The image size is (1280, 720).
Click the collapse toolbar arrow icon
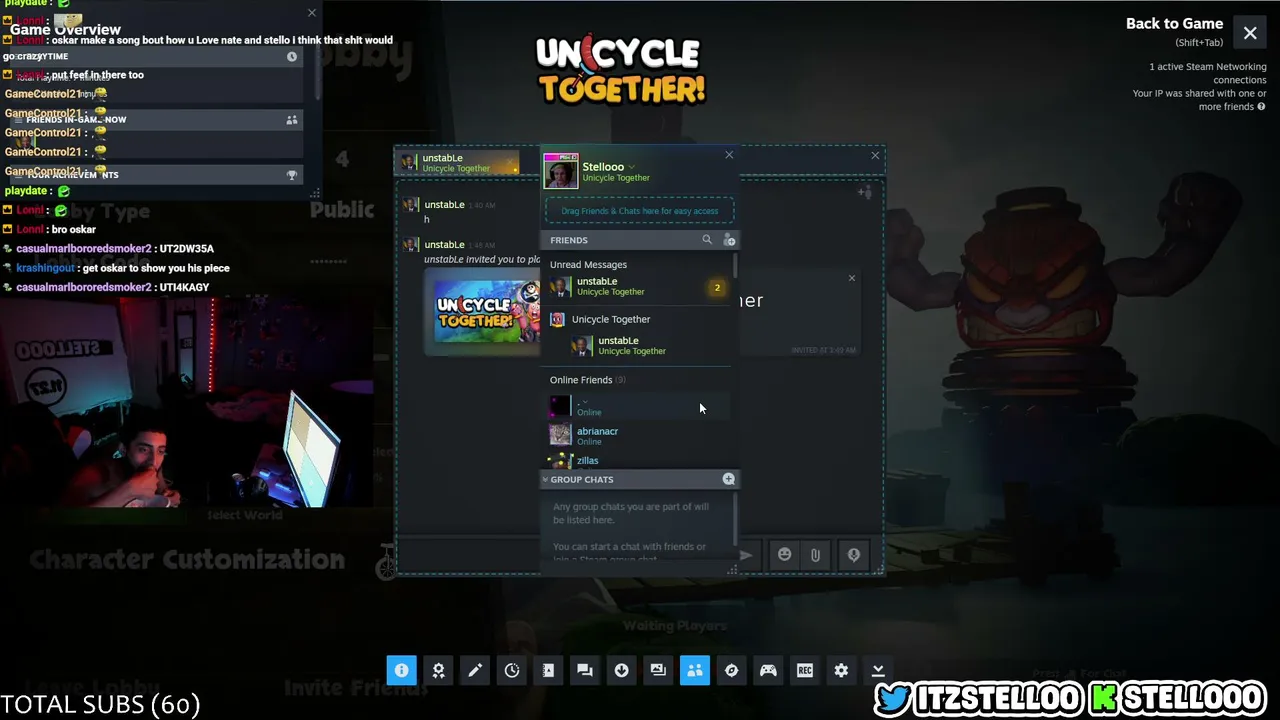(x=878, y=670)
